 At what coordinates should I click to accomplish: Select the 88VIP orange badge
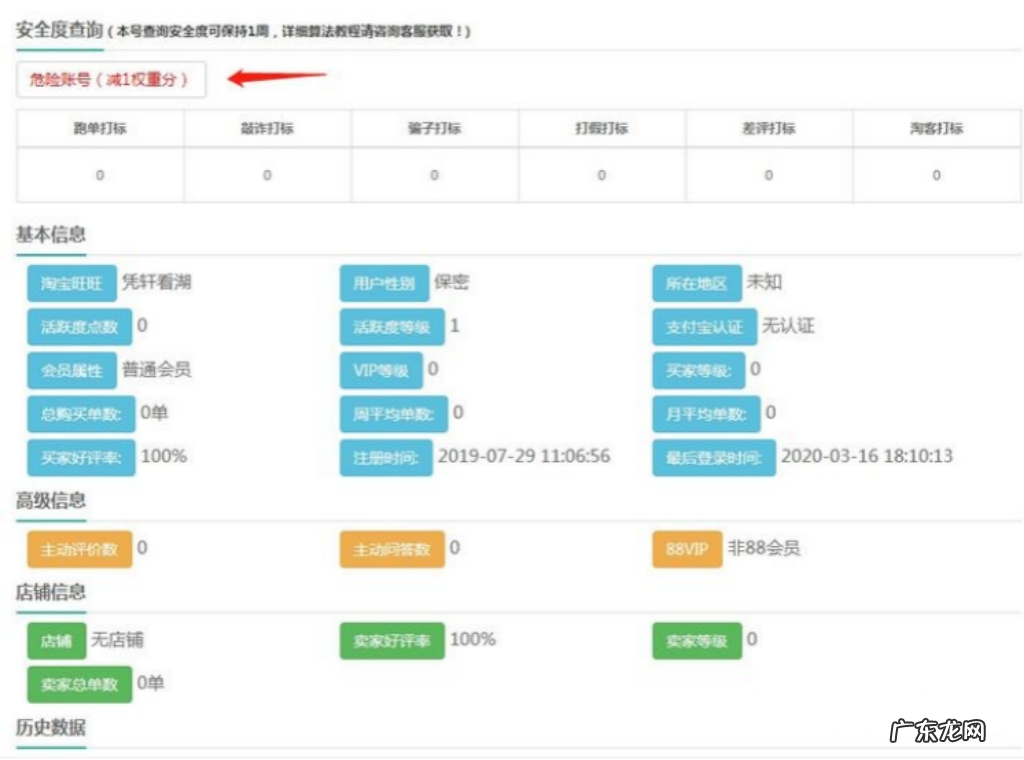(x=686, y=549)
